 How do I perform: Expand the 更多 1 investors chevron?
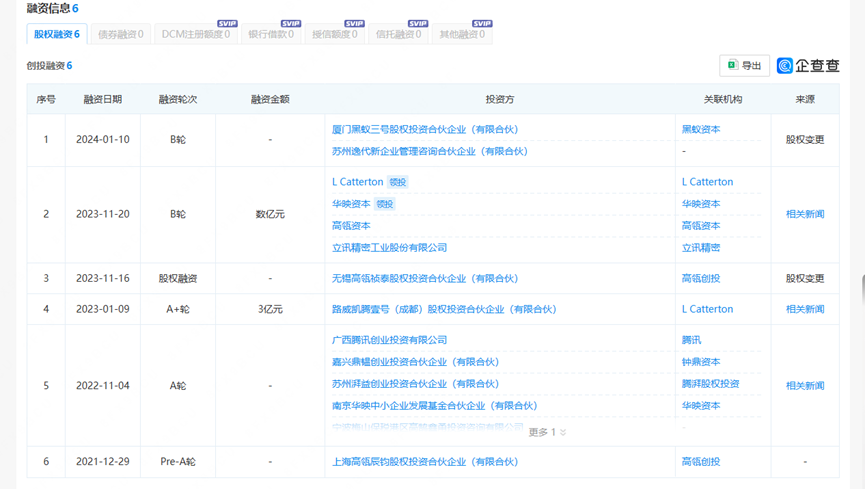(x=563, y=432)
